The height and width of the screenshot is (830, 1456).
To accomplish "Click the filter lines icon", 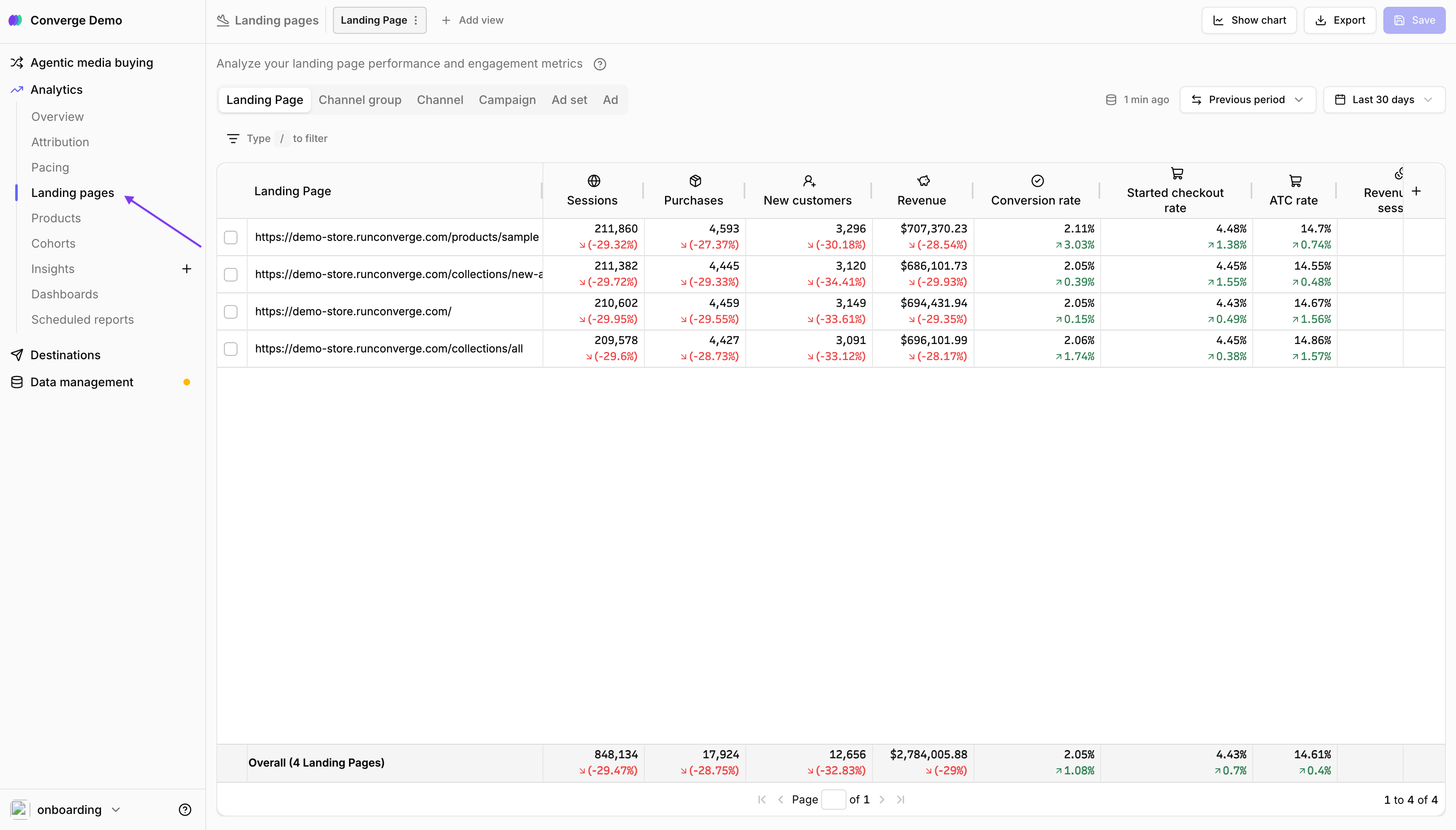I will point(232,139).
